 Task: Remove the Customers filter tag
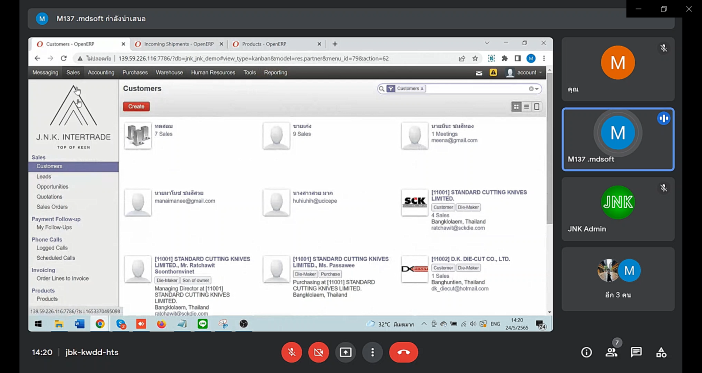coord(422,89)
